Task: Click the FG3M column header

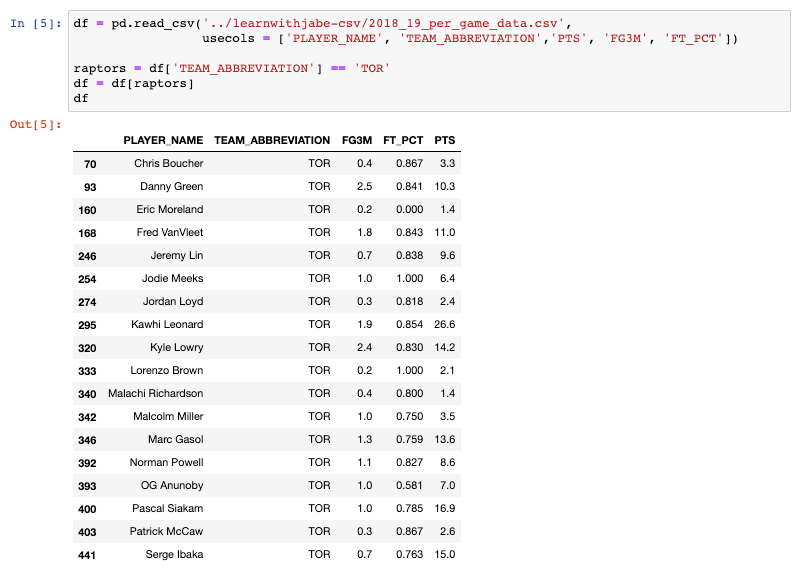Action: tap(357, 140)
